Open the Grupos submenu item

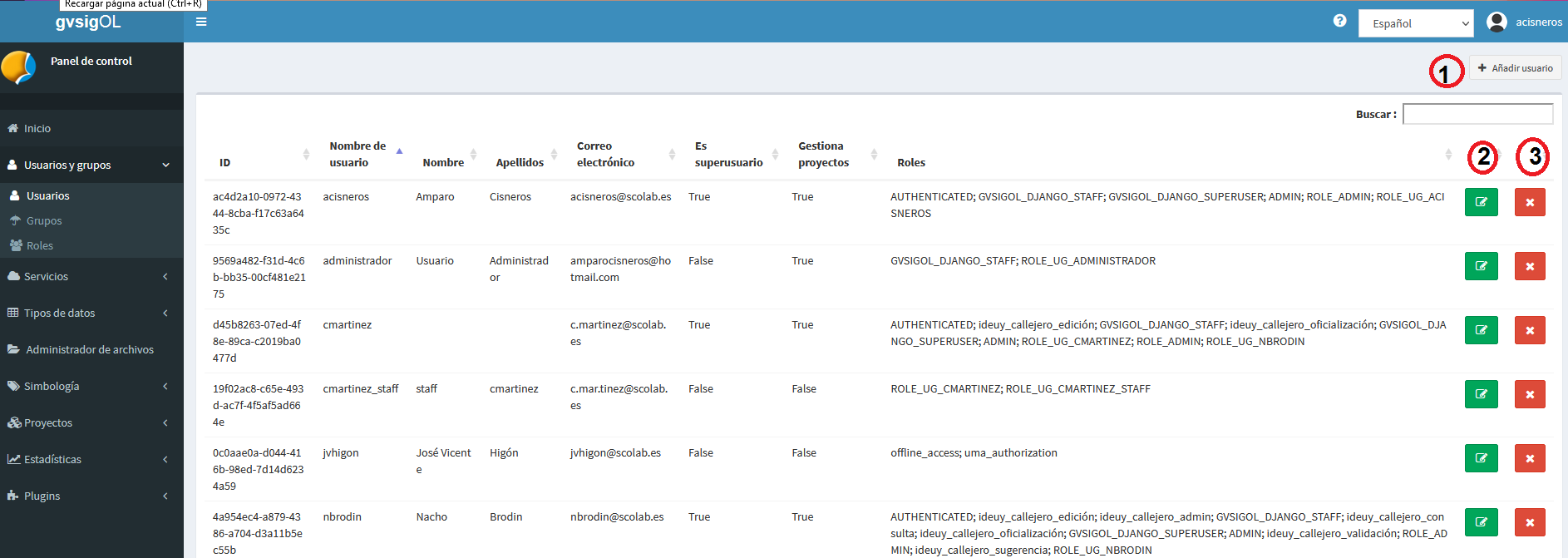pyautogui.click(x=44, y=220)
